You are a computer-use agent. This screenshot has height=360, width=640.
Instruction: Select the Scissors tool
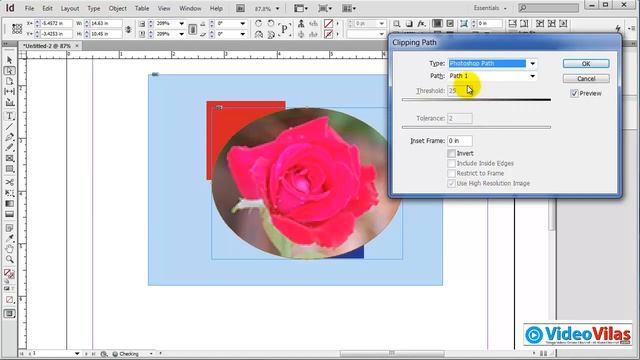[9, 182]
